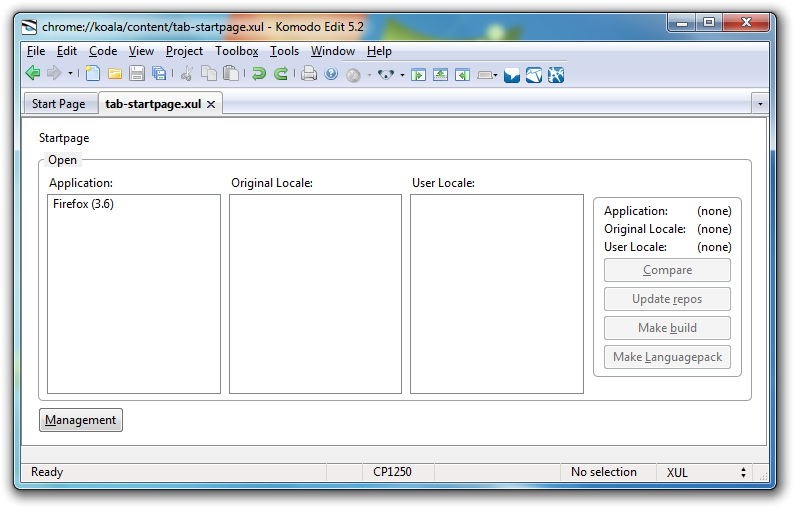
Task: Click the Copy icon
Action: (209, 74)
